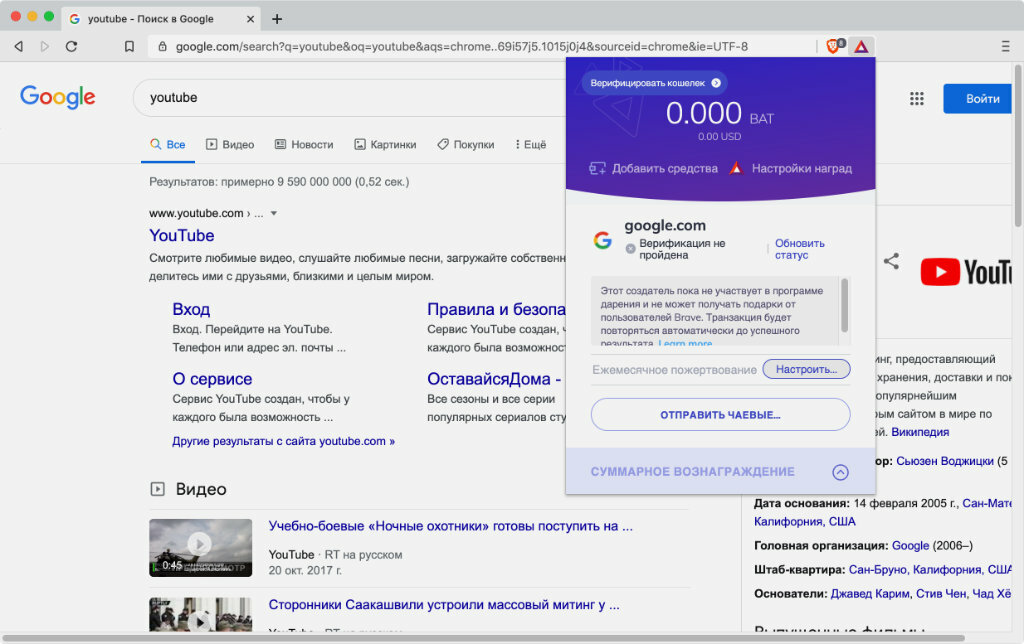Open Правила и безопасность sitelink
The width and height of the screenshot is (1024, 644).
coord(496,309)
